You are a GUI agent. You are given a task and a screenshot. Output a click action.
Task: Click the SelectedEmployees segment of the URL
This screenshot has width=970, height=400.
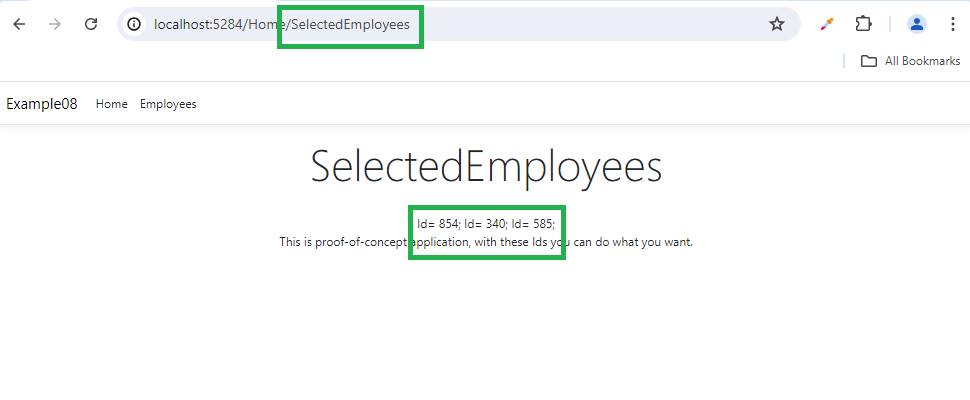pyautogui.click(x=351, y=25)
